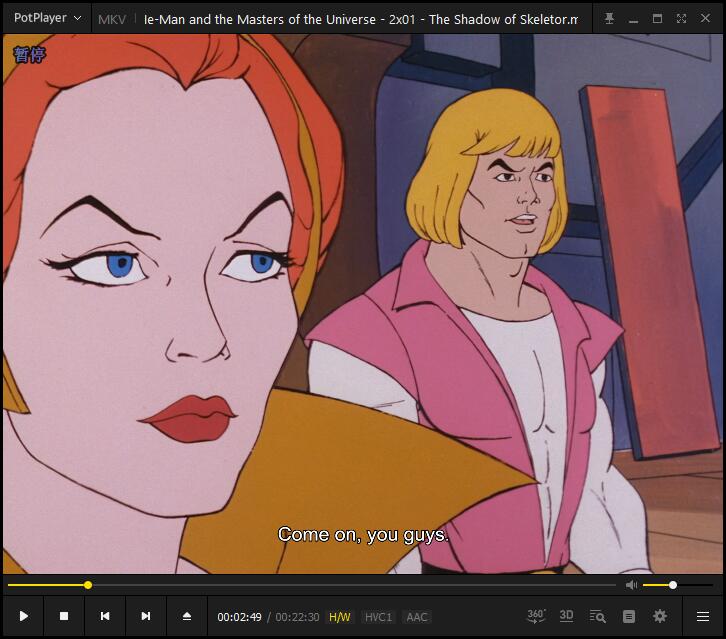Click the video title in title bar
The width and height of the screenshot is (726, 639).
click(361, 19)
